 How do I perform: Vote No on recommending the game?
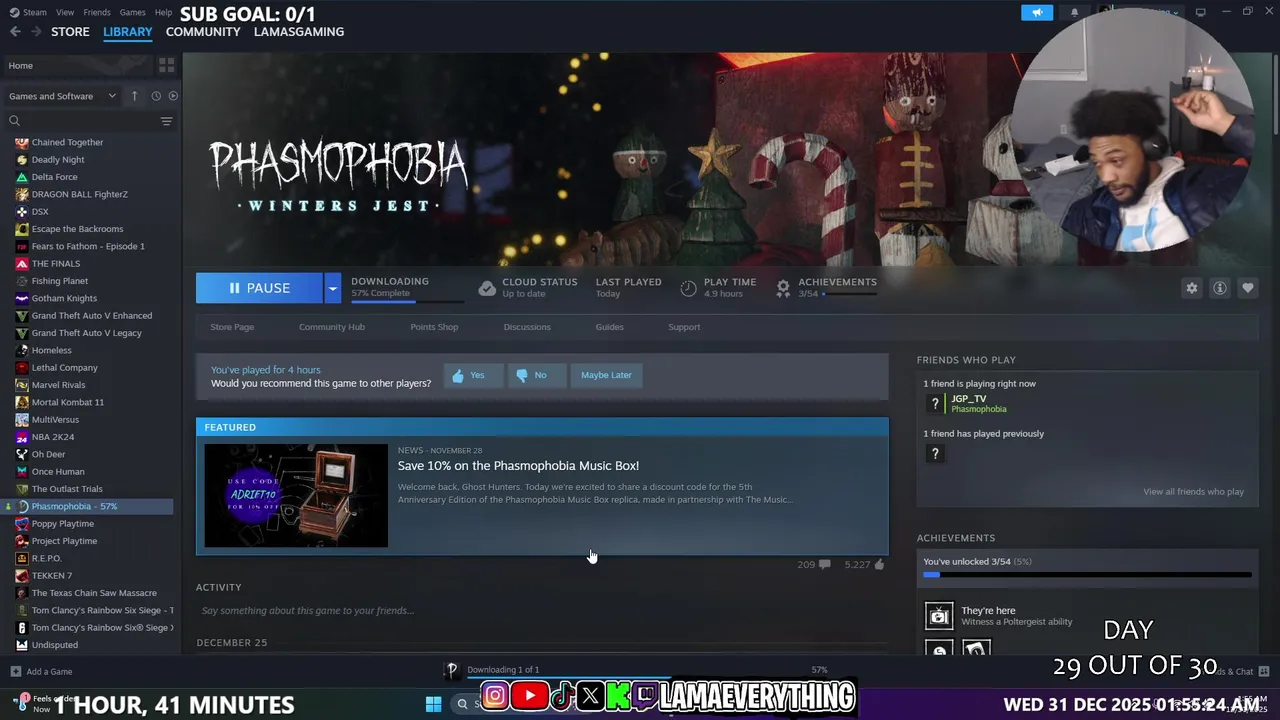pos(536,375)
